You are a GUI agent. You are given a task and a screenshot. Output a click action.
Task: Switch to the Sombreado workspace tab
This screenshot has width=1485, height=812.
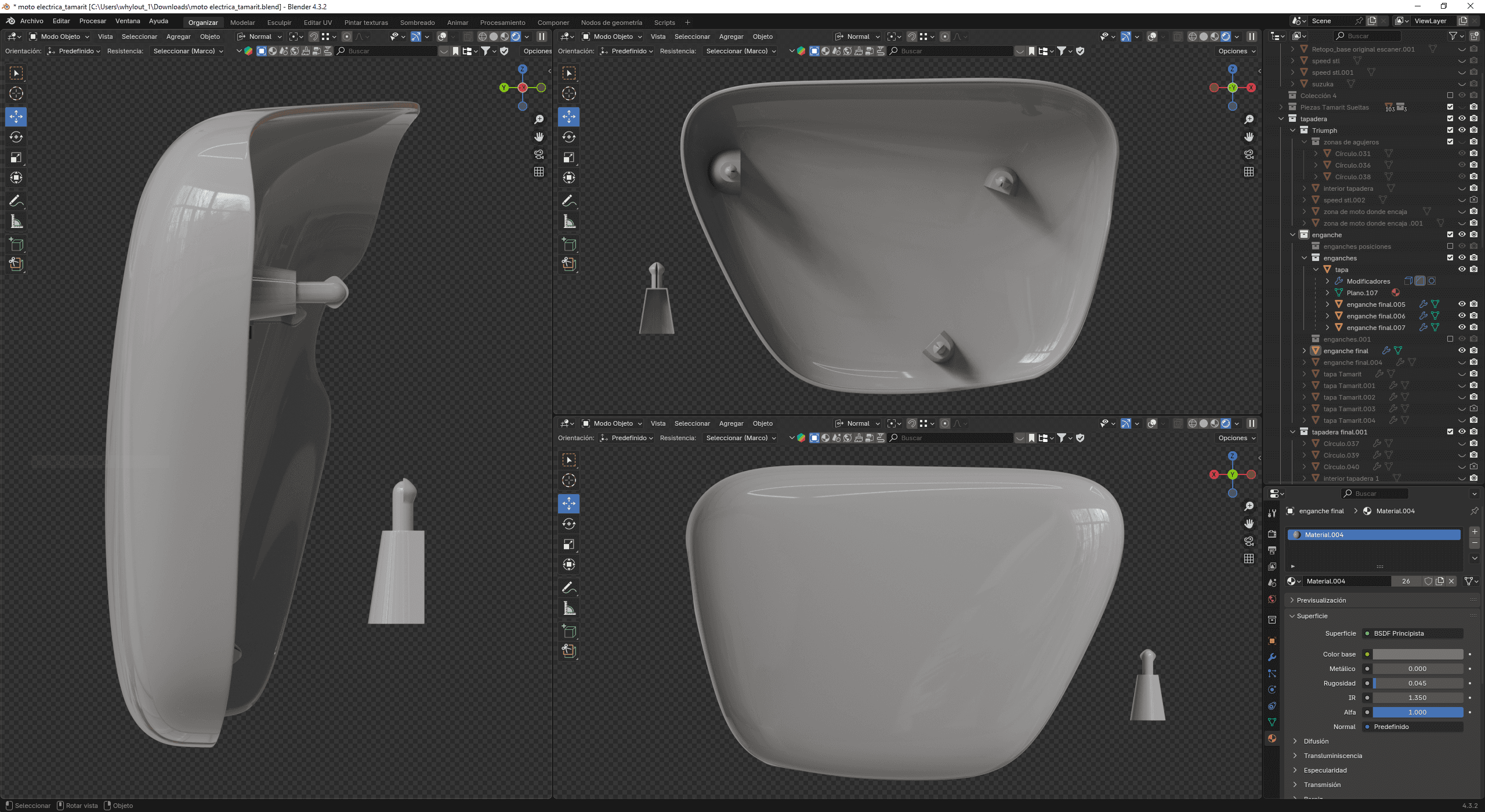[x=417, y=23]
